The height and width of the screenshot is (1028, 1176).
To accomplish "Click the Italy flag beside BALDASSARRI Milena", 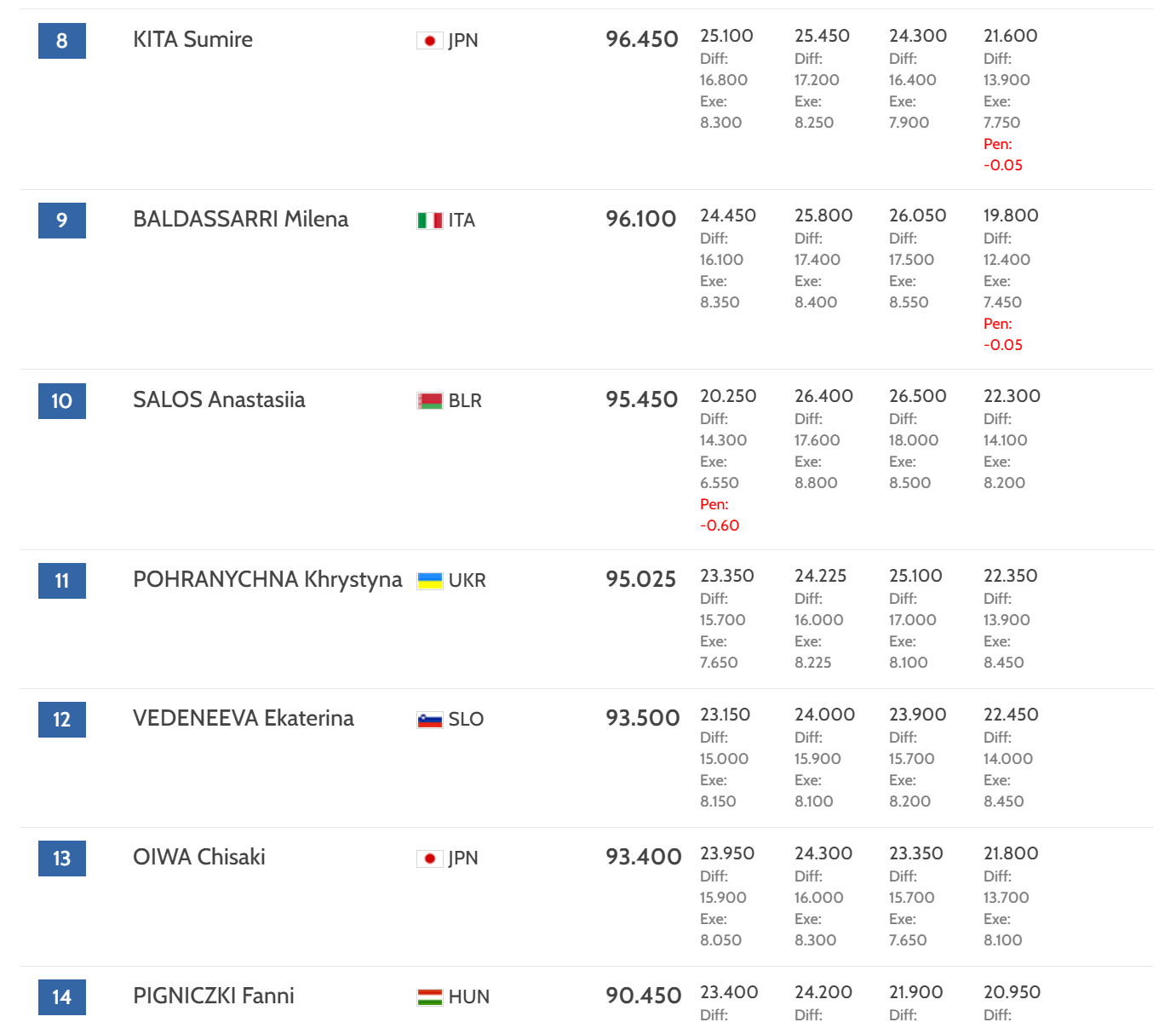I will pyautogui.click(x=429, y=221).
